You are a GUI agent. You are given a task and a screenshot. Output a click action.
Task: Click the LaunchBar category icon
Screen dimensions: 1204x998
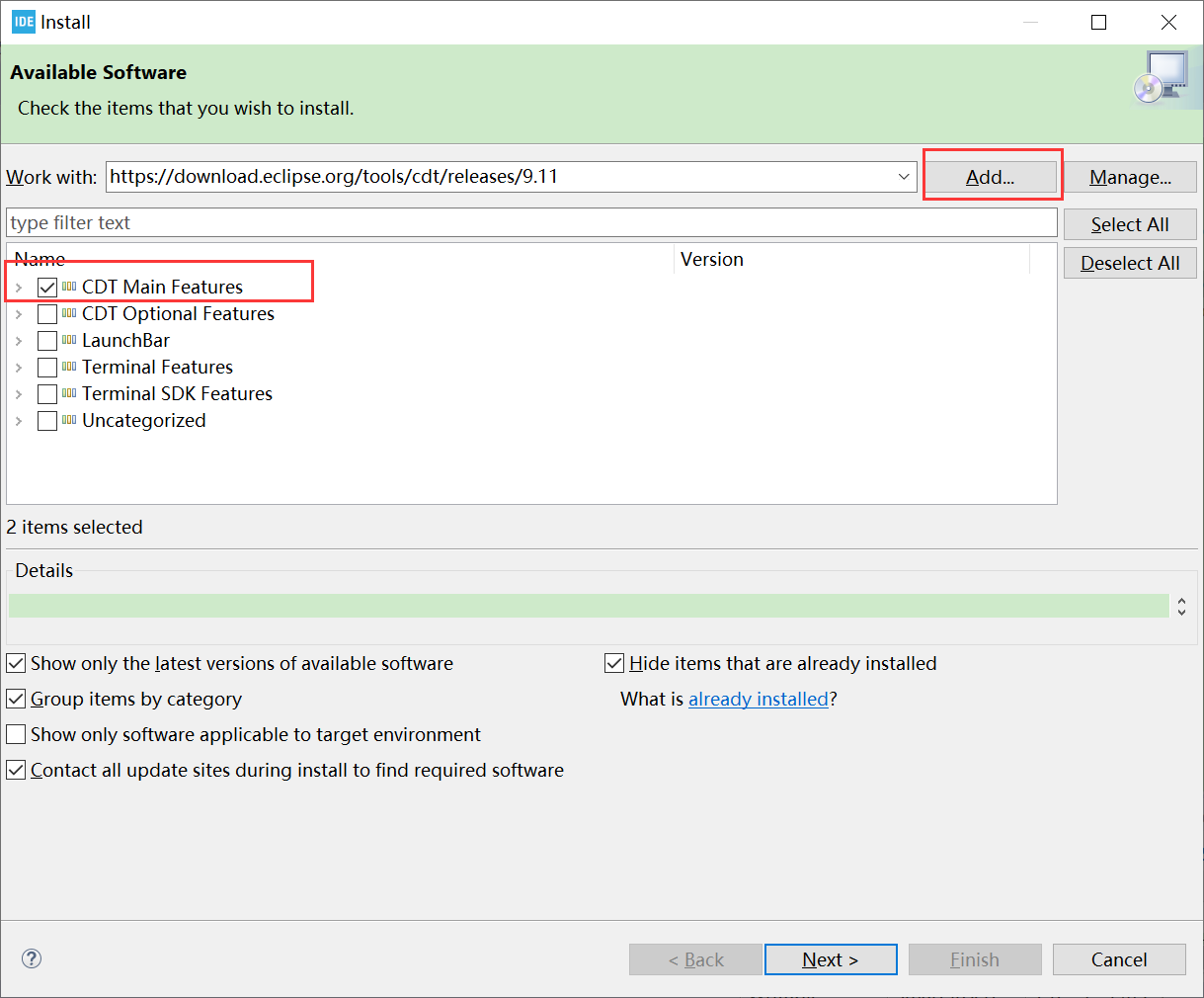[x=69, y=340]
